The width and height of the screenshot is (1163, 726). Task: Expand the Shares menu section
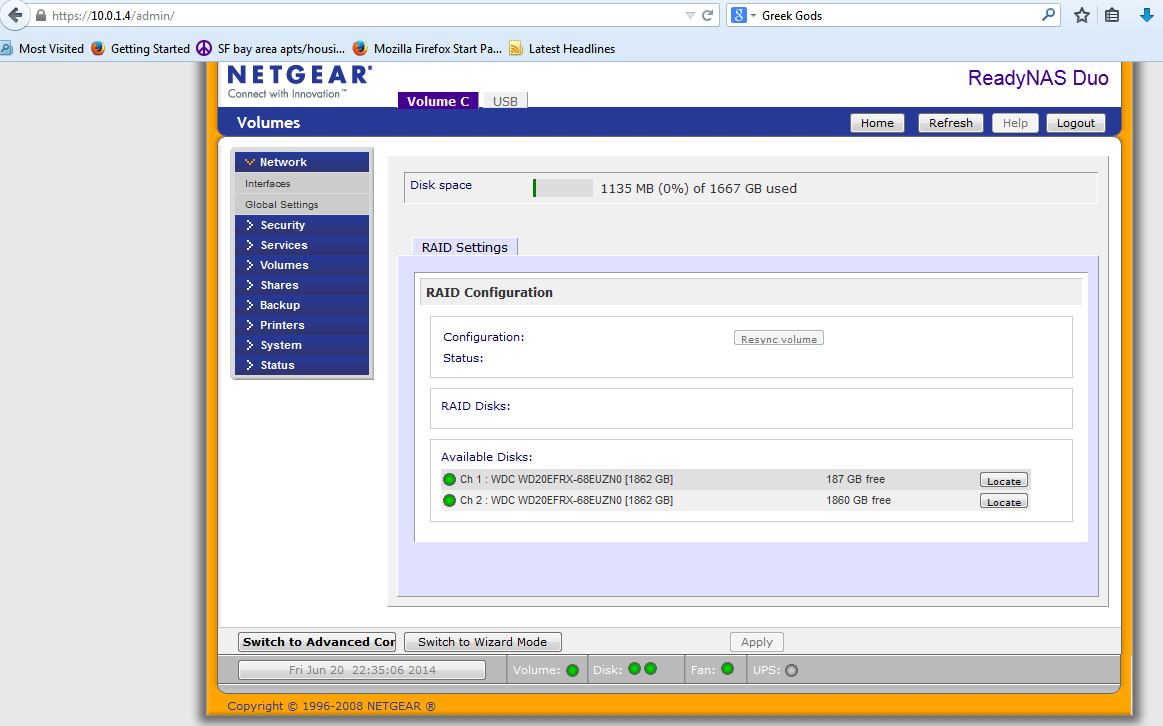click(x=279, y=285)
